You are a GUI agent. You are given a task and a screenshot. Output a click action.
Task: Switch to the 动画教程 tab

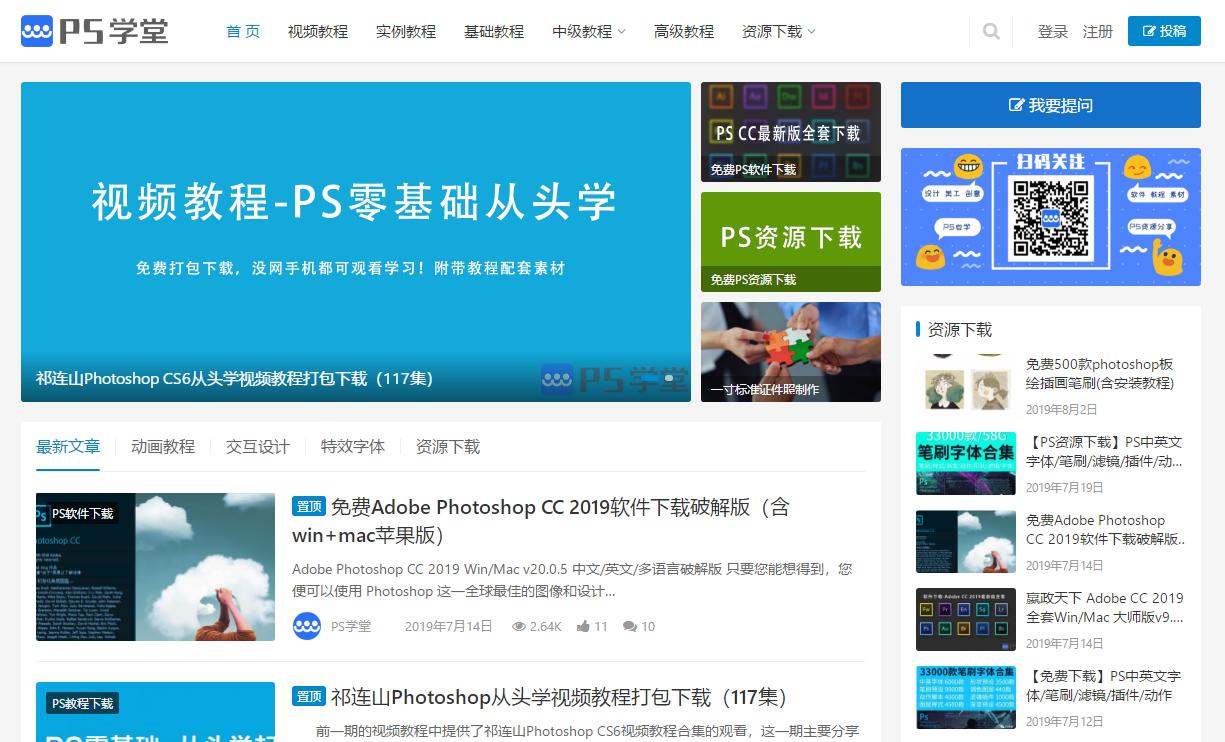pyautogui.click(x=163, y=447)
